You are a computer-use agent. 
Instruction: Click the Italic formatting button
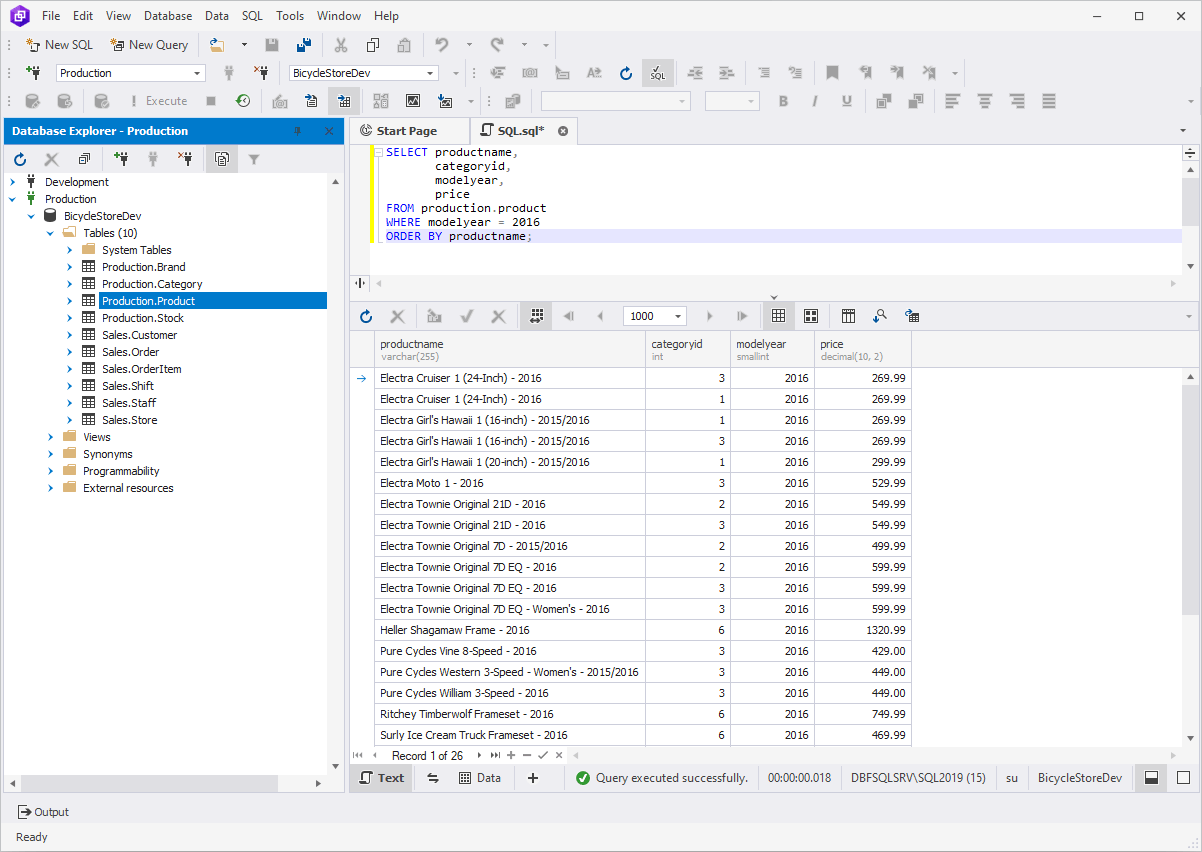point(815,101)
